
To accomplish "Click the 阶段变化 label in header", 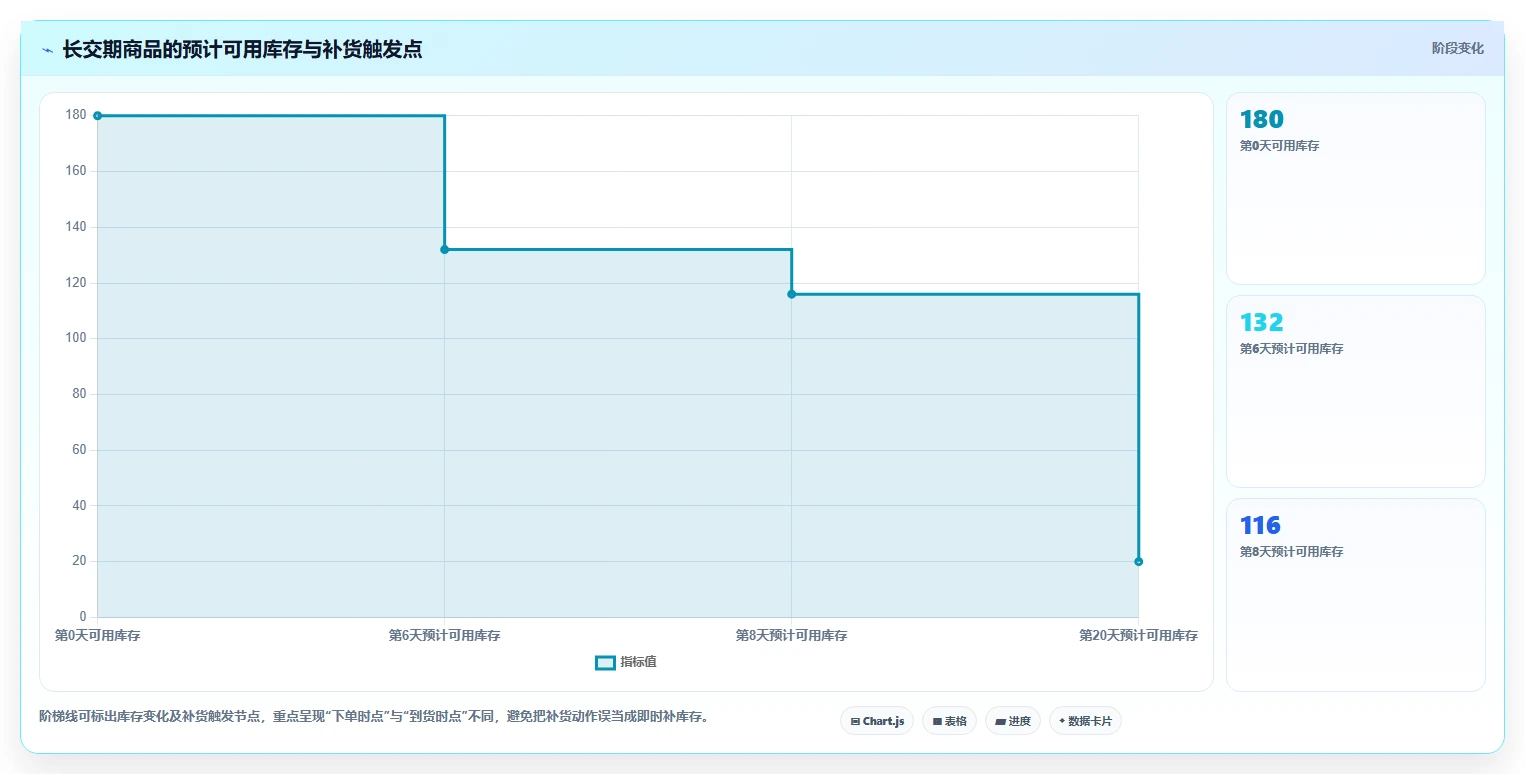I will (x=1457, y=48).
